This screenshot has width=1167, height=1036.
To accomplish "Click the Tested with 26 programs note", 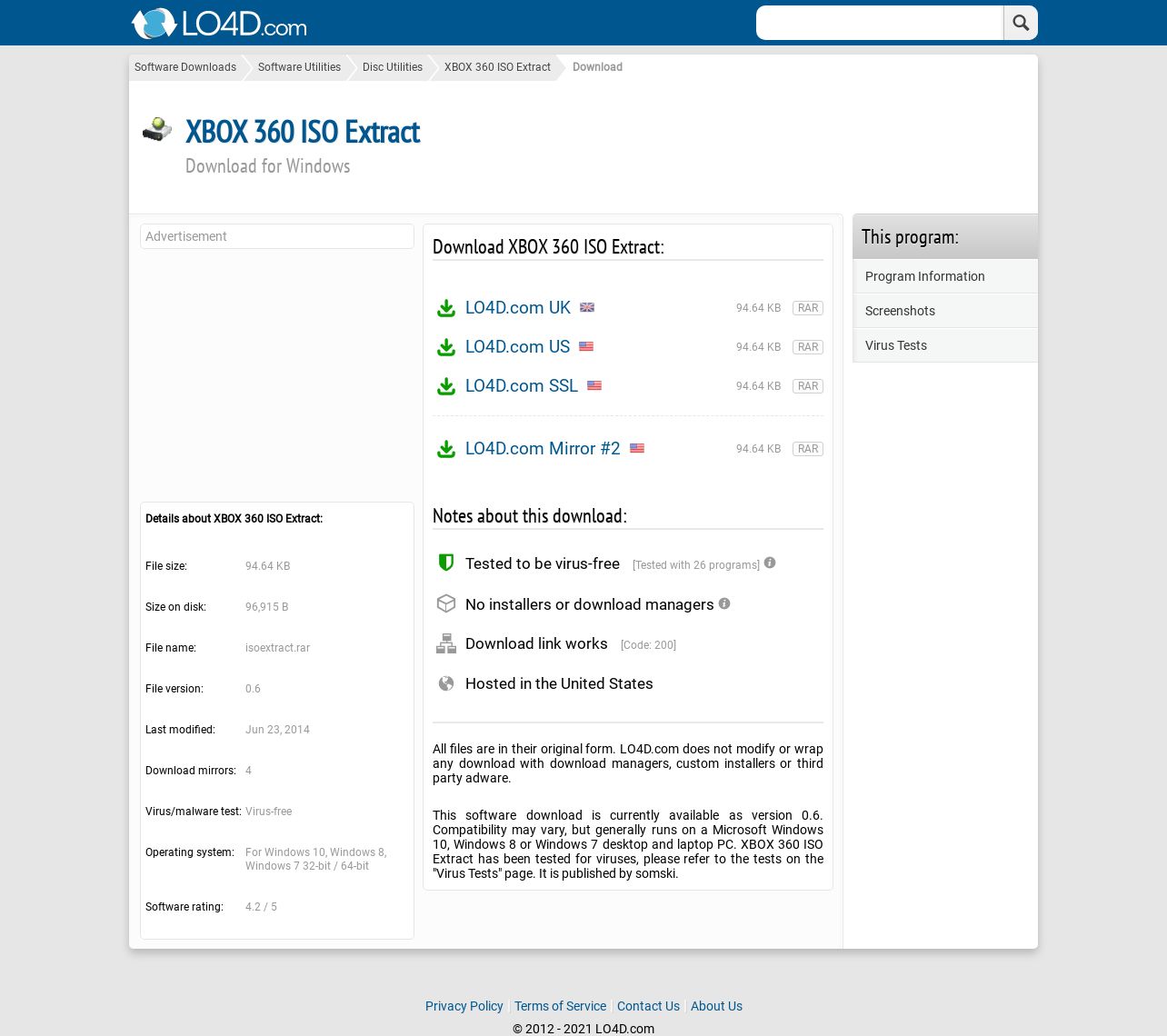I will click(x=696, y=565).
